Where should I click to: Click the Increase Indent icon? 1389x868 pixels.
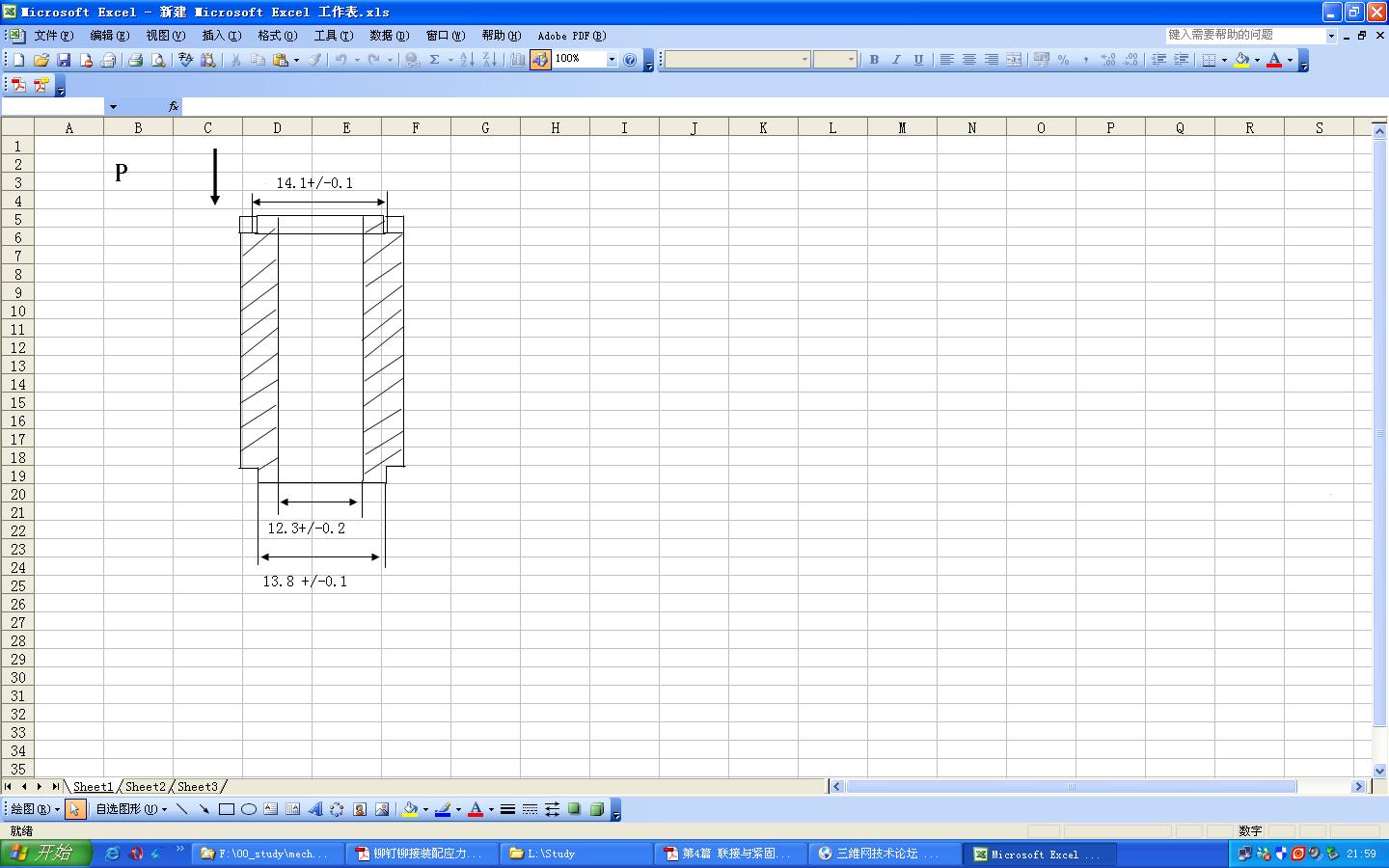1181,60
